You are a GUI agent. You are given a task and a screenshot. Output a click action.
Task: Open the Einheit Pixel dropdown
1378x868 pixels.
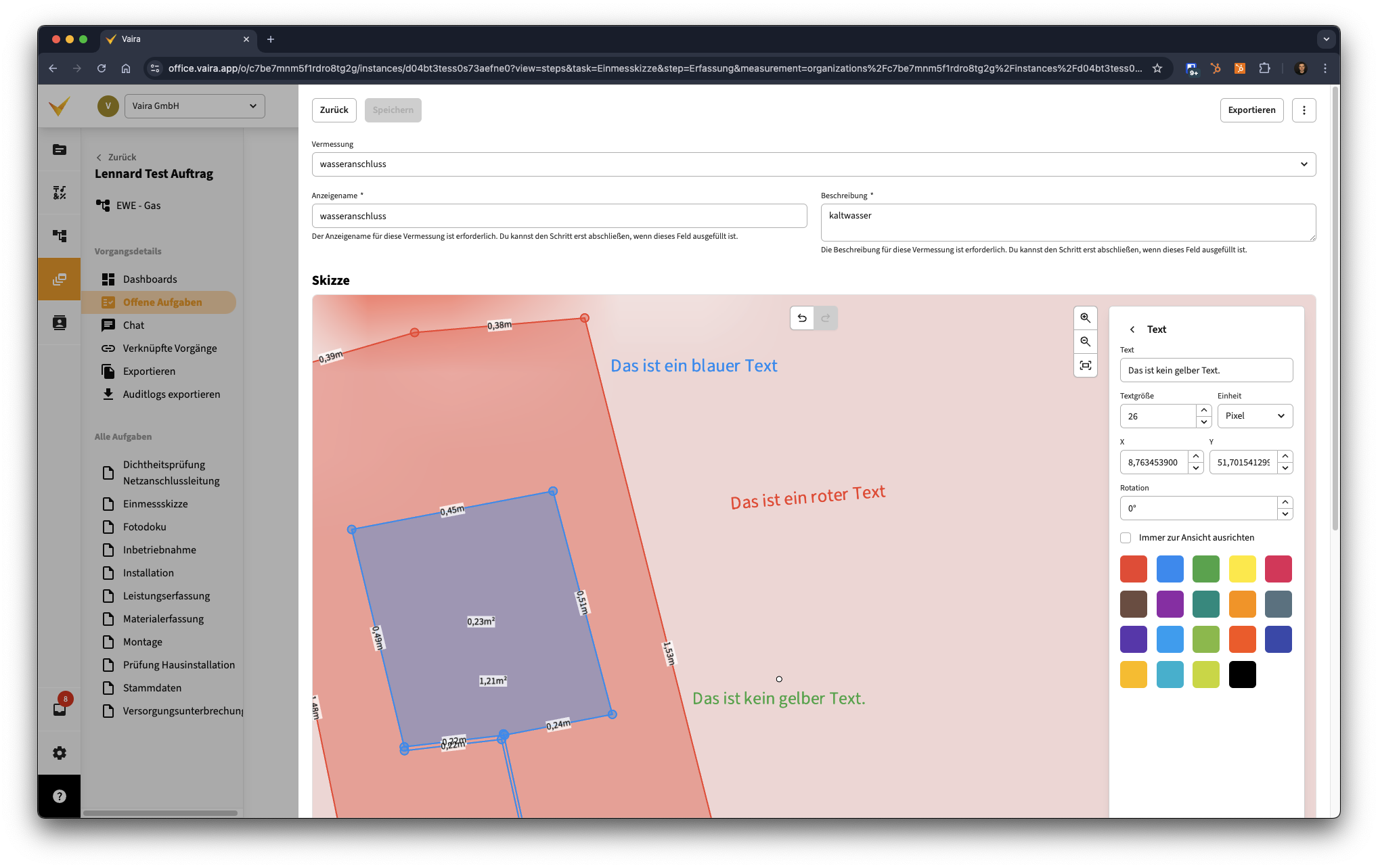coord(1255,416)
